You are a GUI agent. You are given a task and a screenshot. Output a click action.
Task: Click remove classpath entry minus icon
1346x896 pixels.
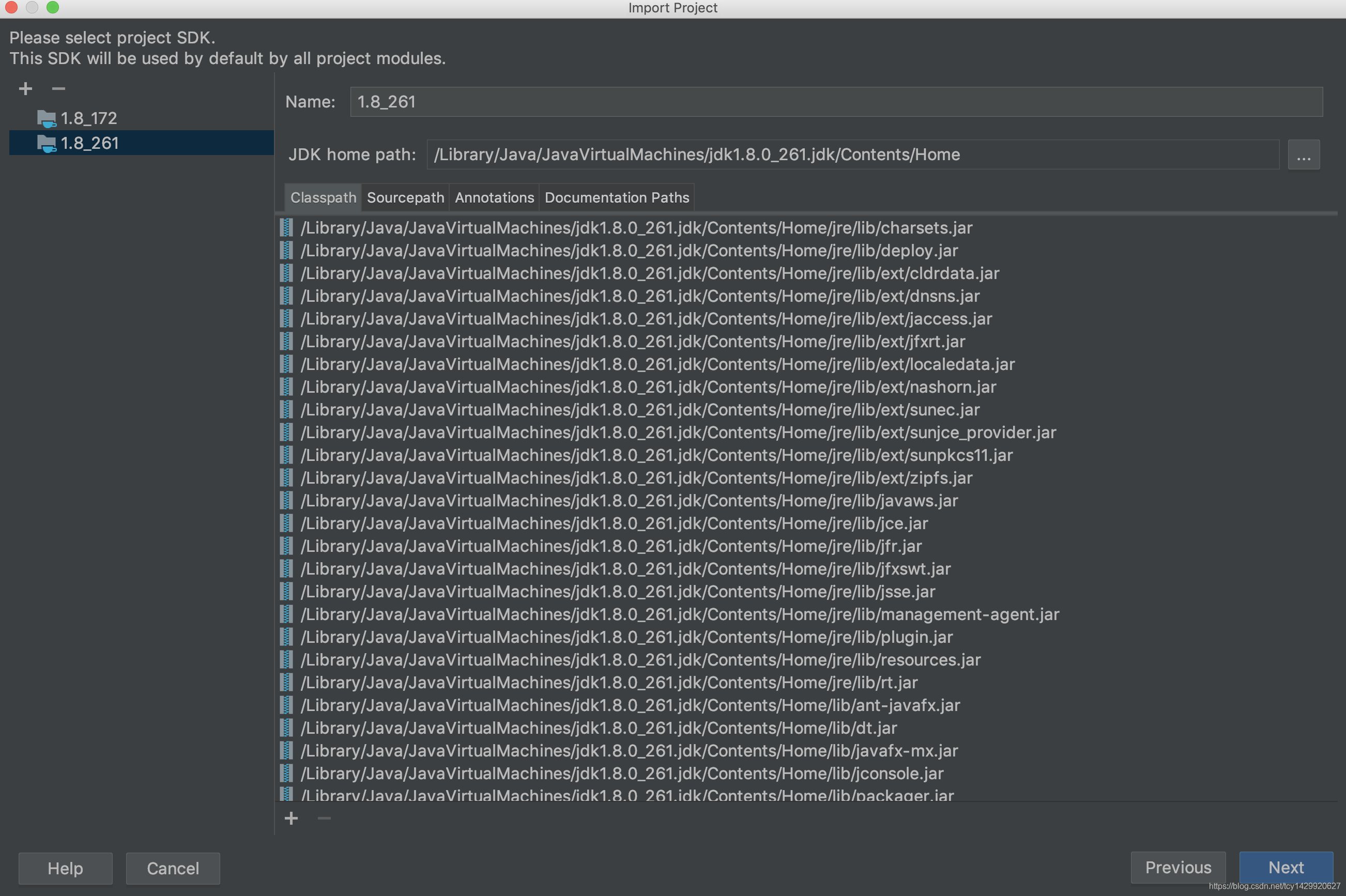pyautogui.click(x=324, y=818)
